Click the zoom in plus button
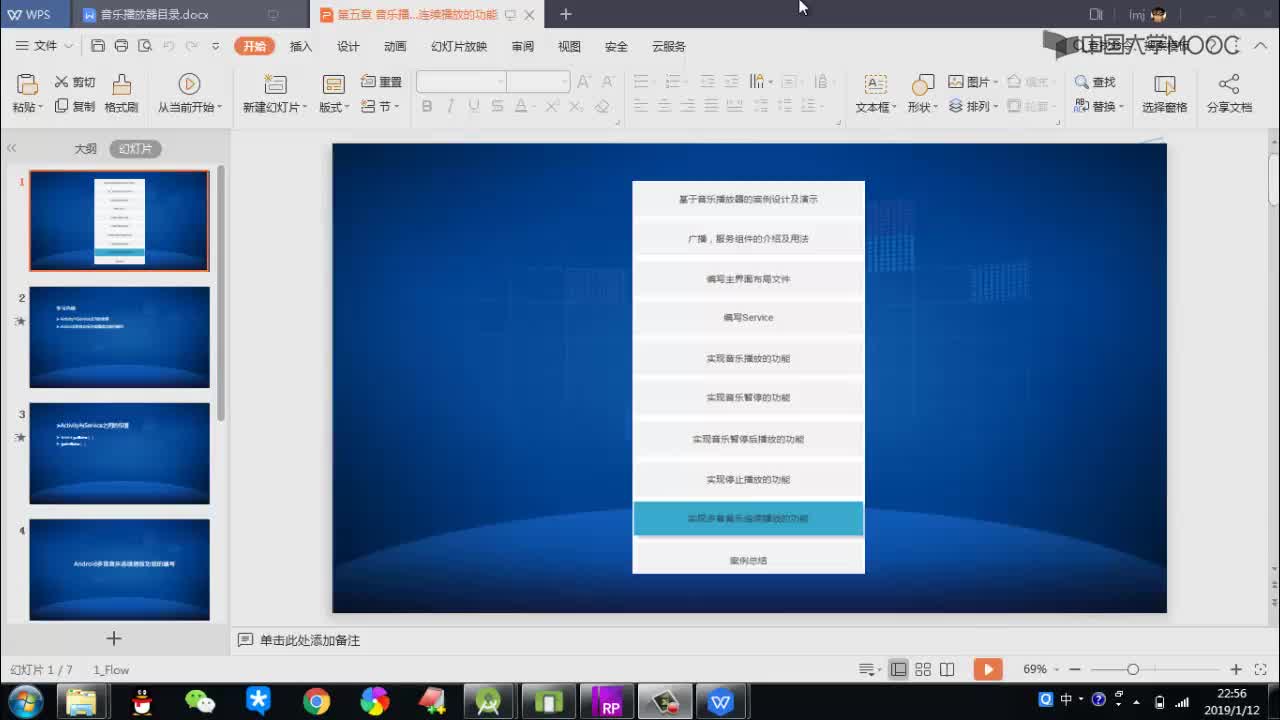 (1236, 669)
